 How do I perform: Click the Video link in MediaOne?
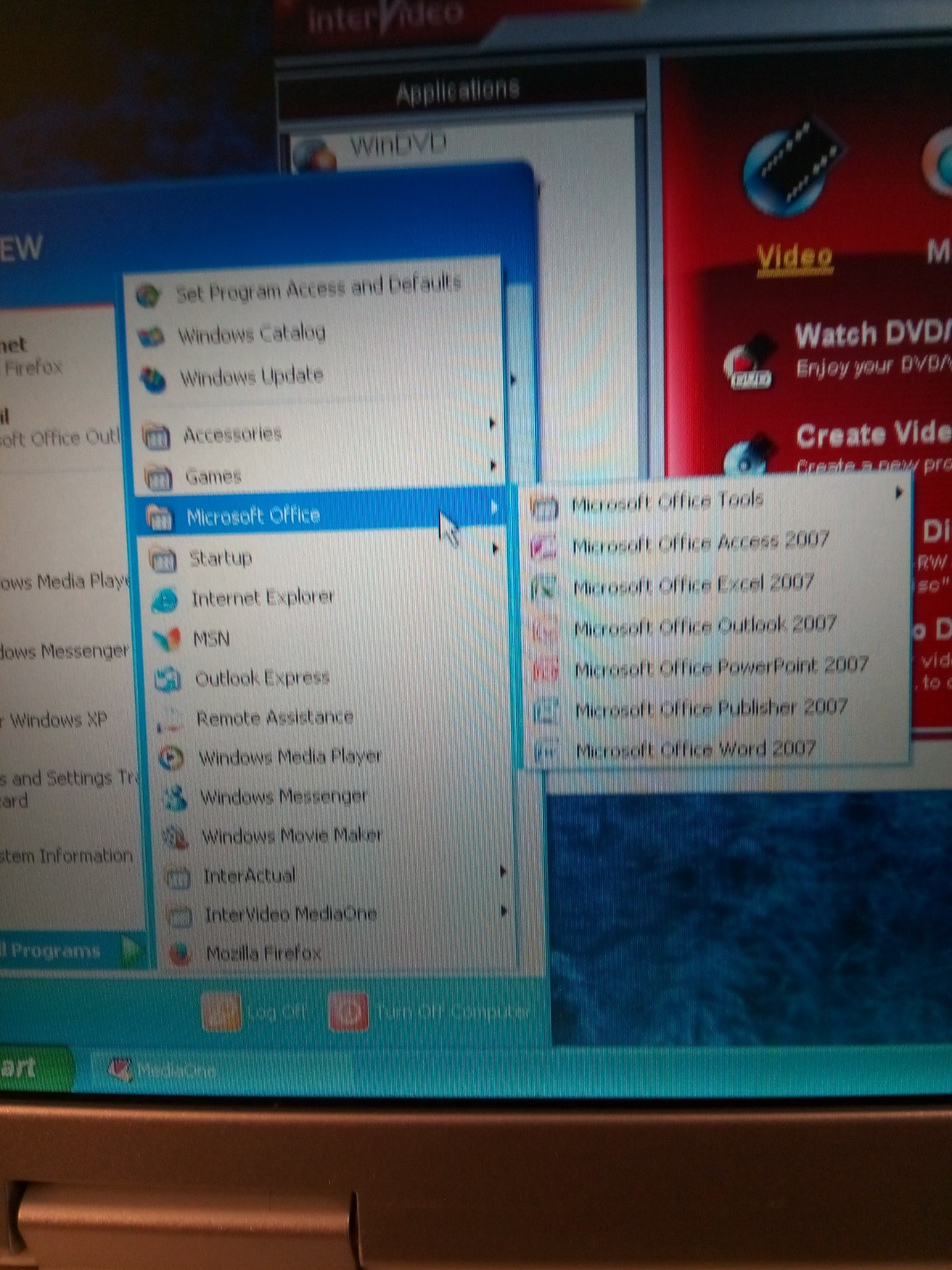coord(794,257)
